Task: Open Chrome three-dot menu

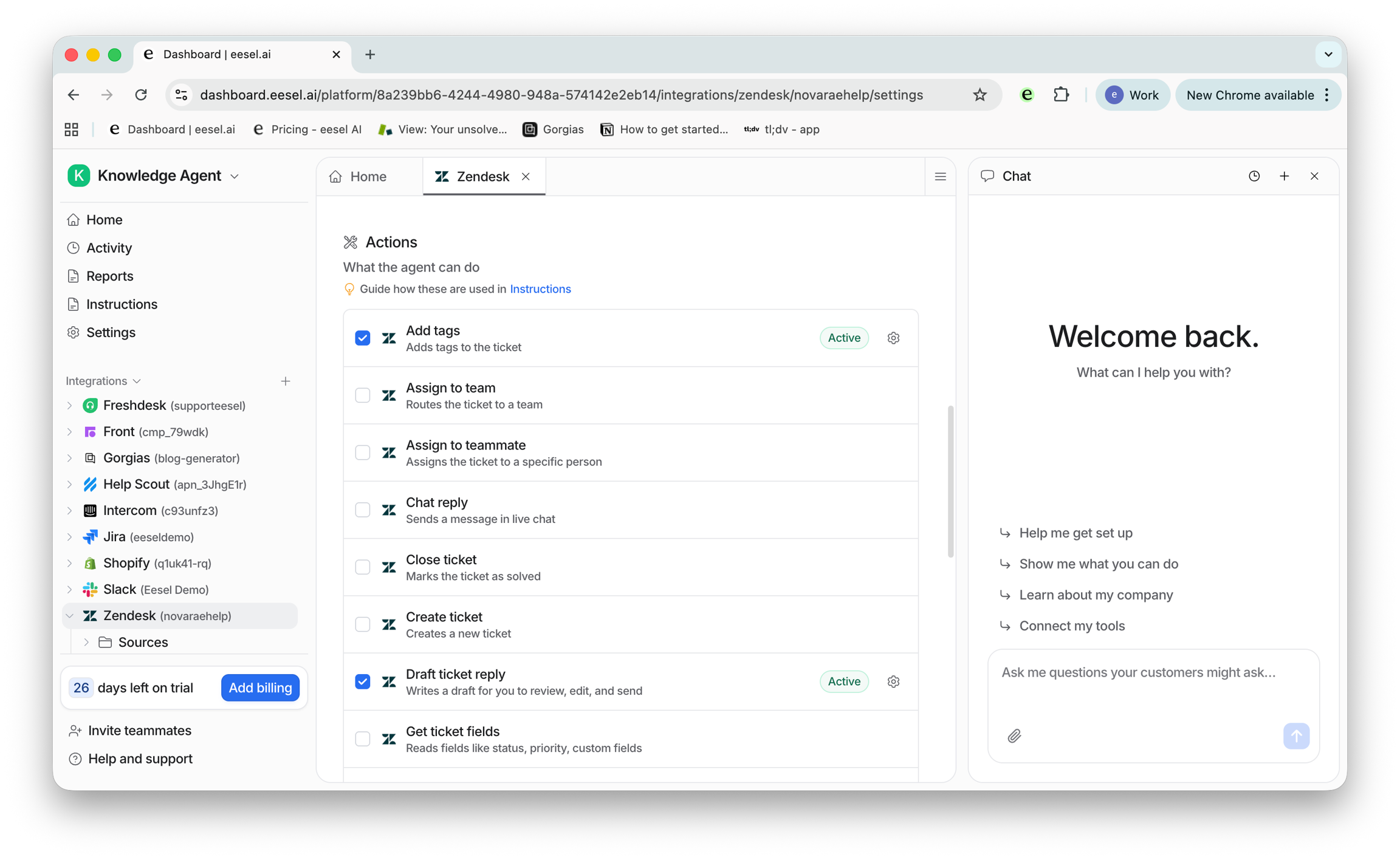Action: coord(1327,95)
